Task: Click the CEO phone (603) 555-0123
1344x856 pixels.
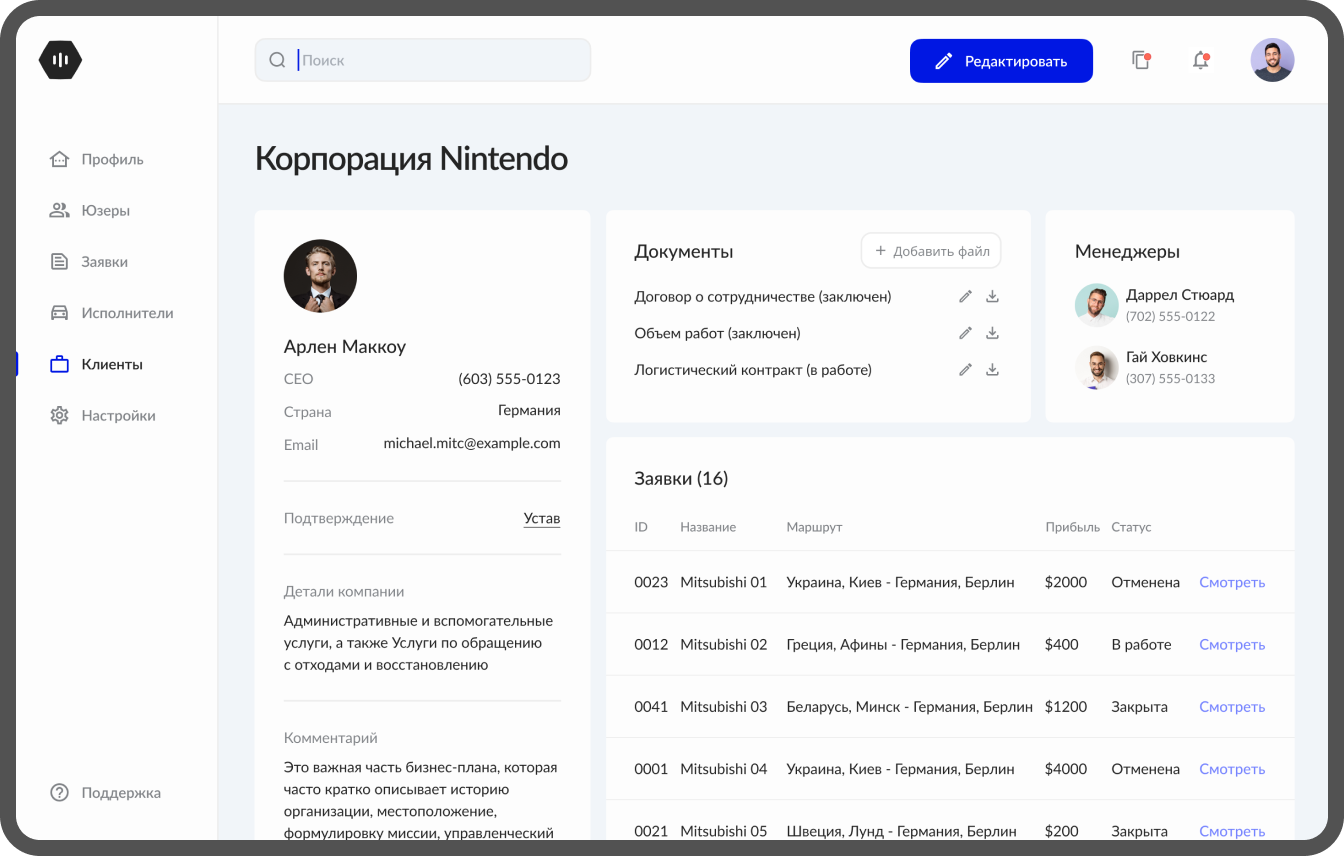Action: (509, 379)
